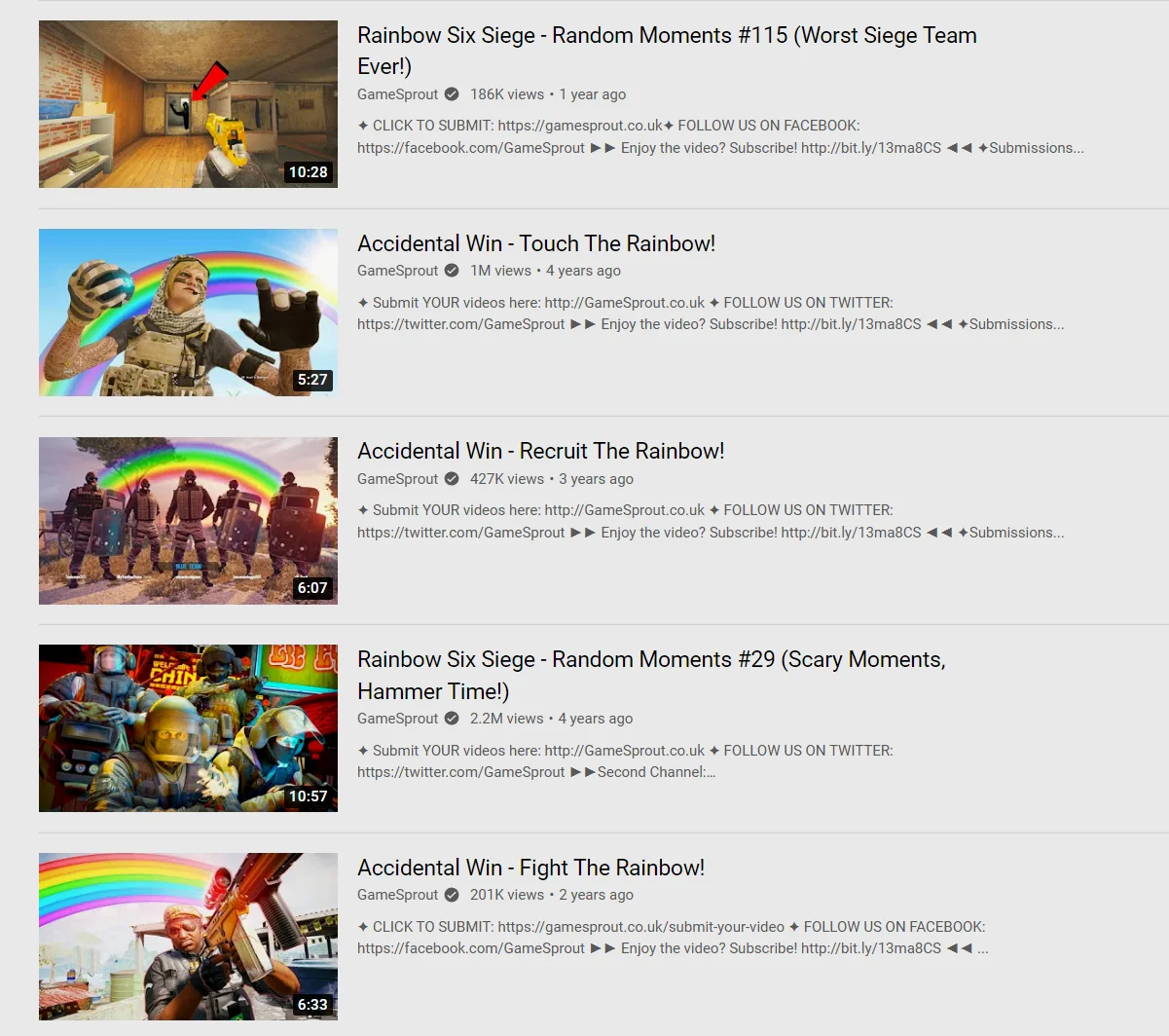Click verified badge next to 201K views

452,895
